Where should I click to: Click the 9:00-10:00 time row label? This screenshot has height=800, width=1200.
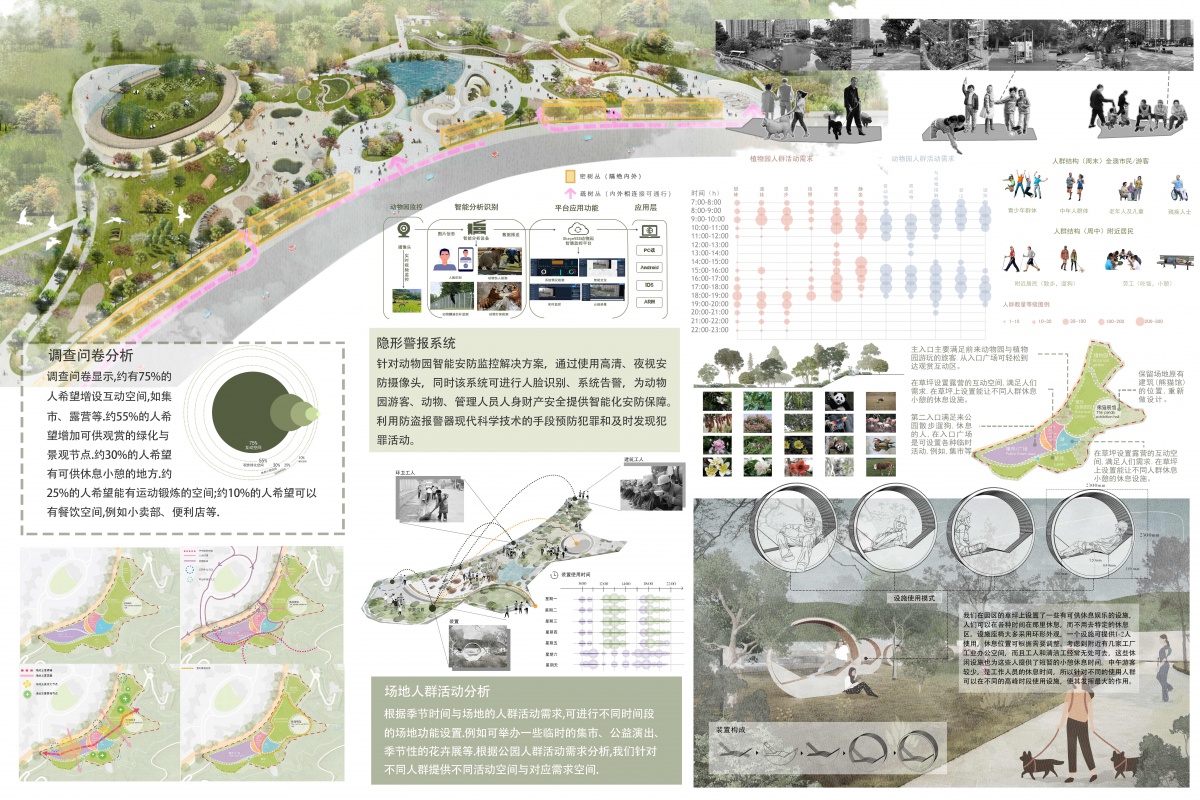click(708, 219)
